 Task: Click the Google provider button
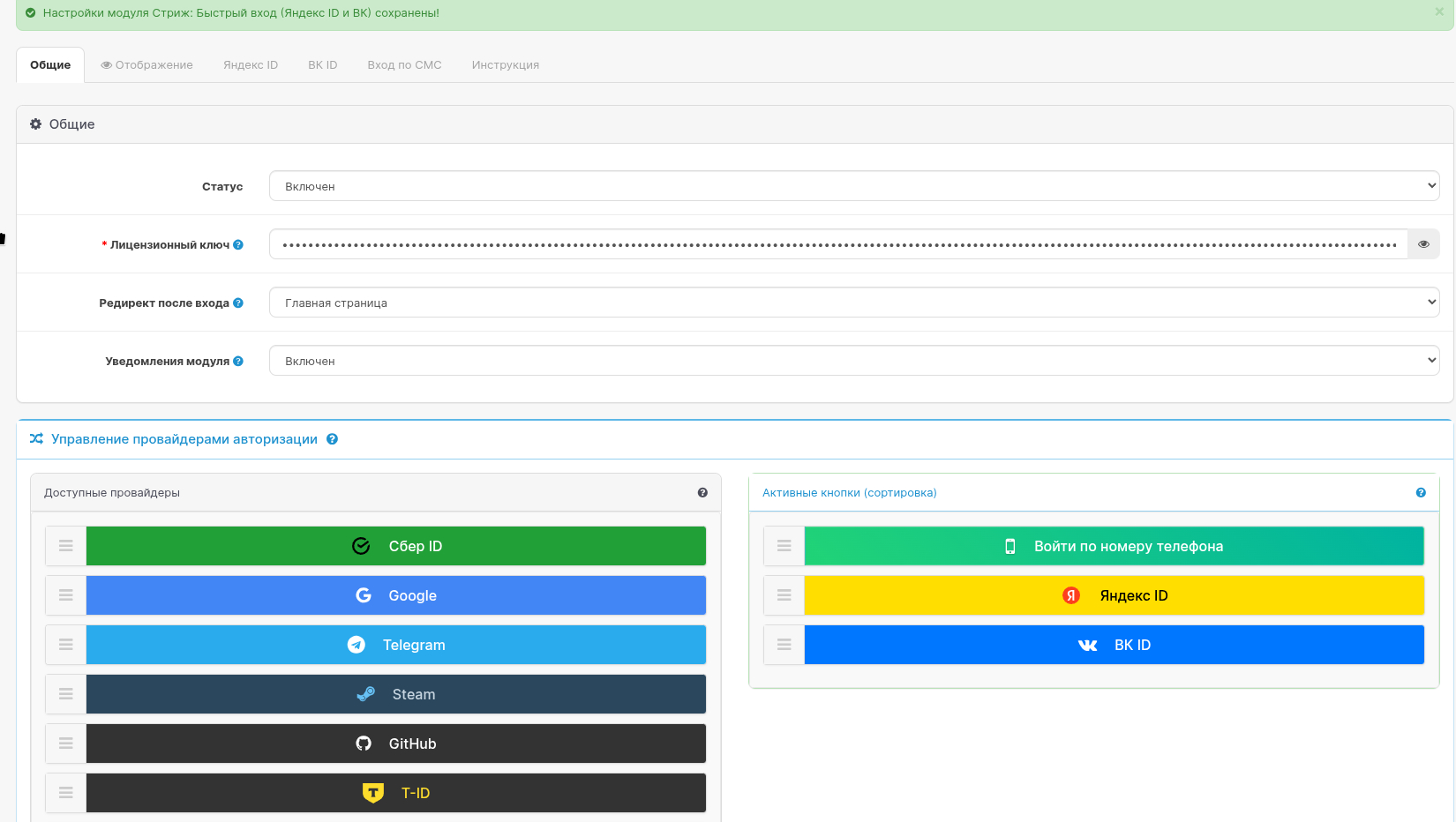pos(395,595)
